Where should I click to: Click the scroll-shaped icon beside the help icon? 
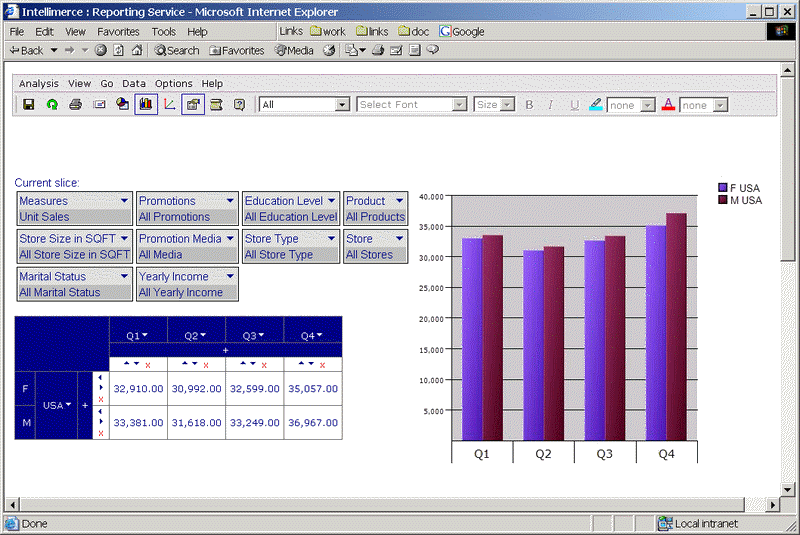[216, 105]
